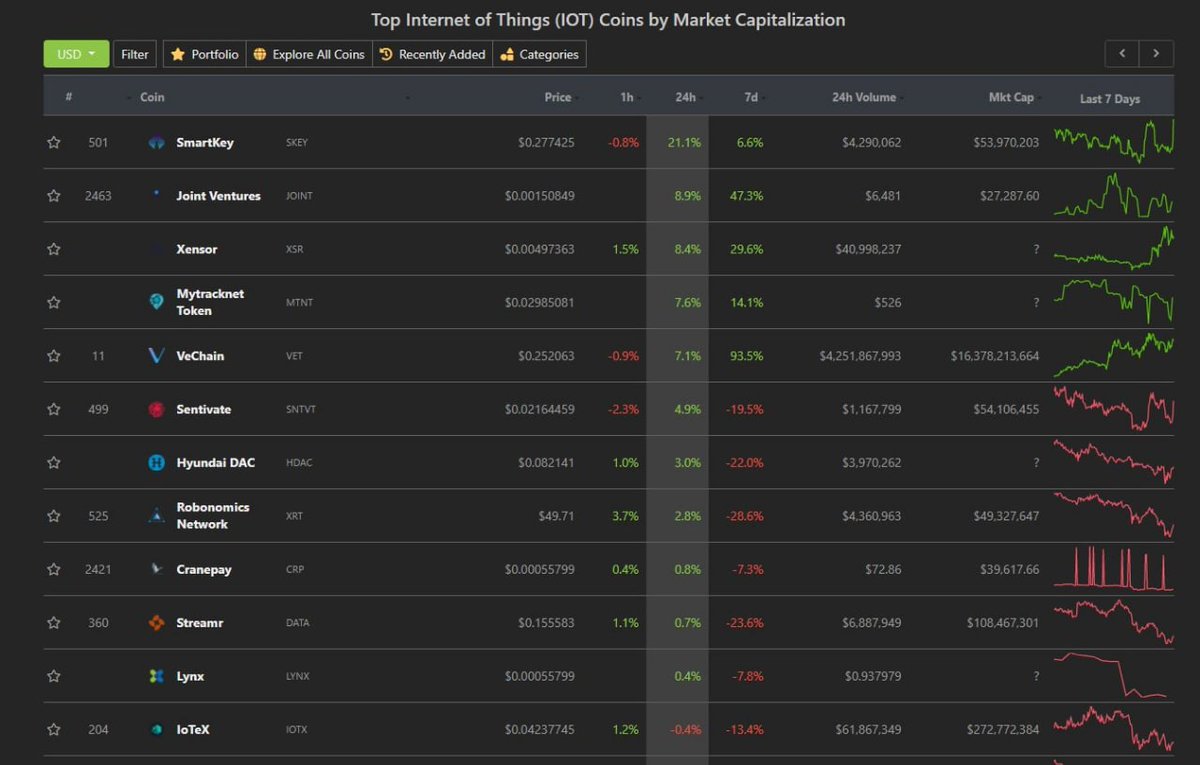
Task: Click the Joint Ventures logo icon
Action: tap(156, 195)
